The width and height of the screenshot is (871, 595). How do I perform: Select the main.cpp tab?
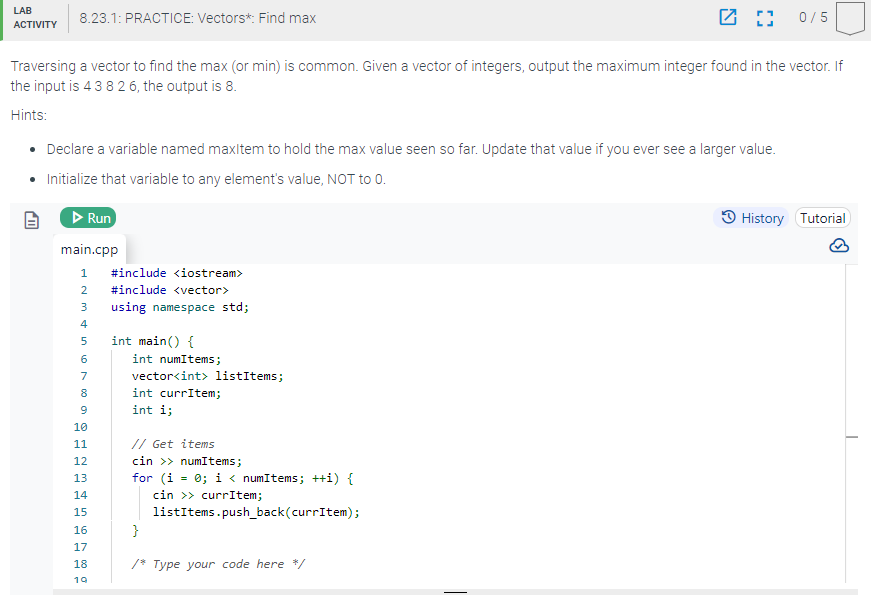pyautogui.click(x=90, y=248)
